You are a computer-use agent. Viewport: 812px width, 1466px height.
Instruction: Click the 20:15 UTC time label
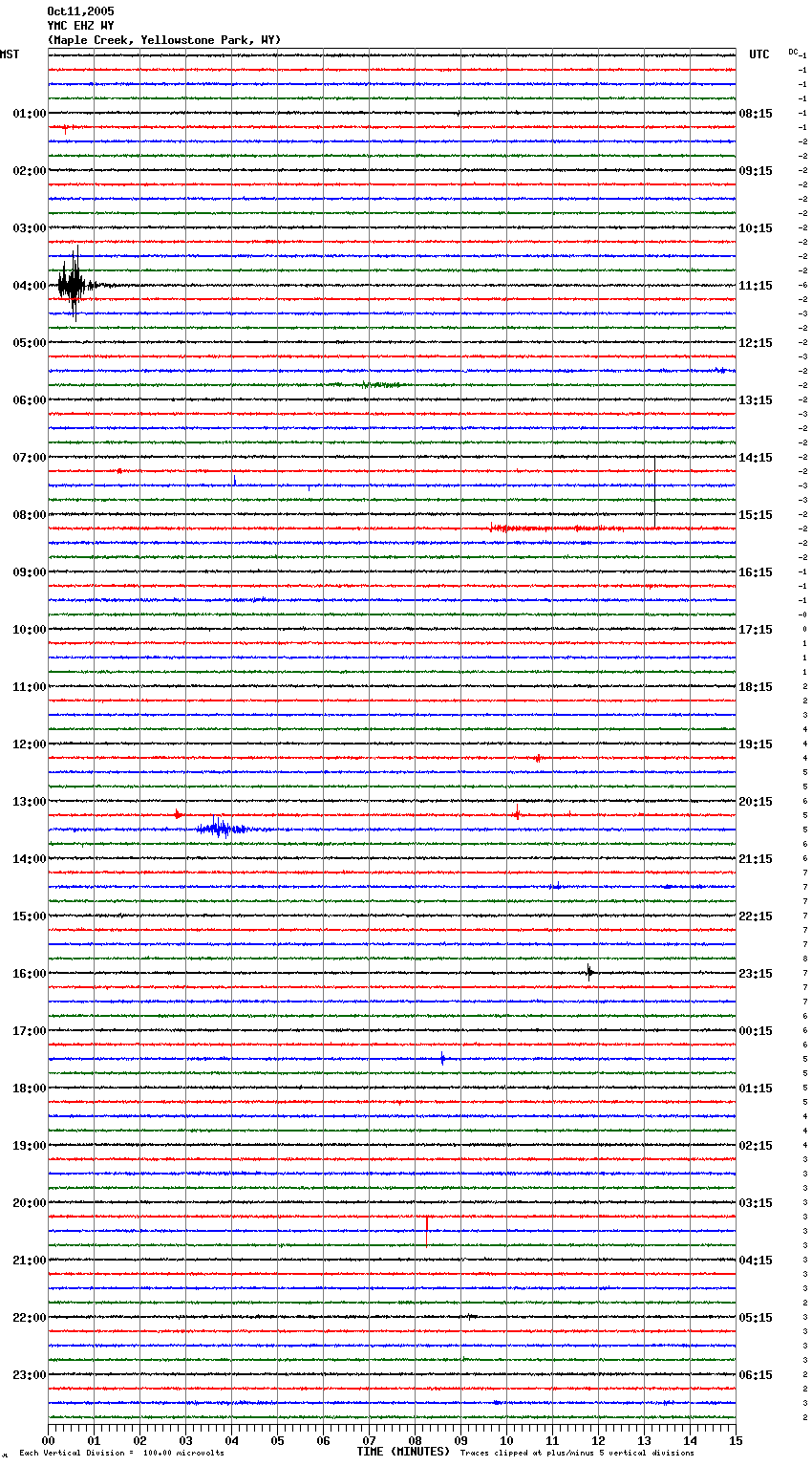click(756, 802)
